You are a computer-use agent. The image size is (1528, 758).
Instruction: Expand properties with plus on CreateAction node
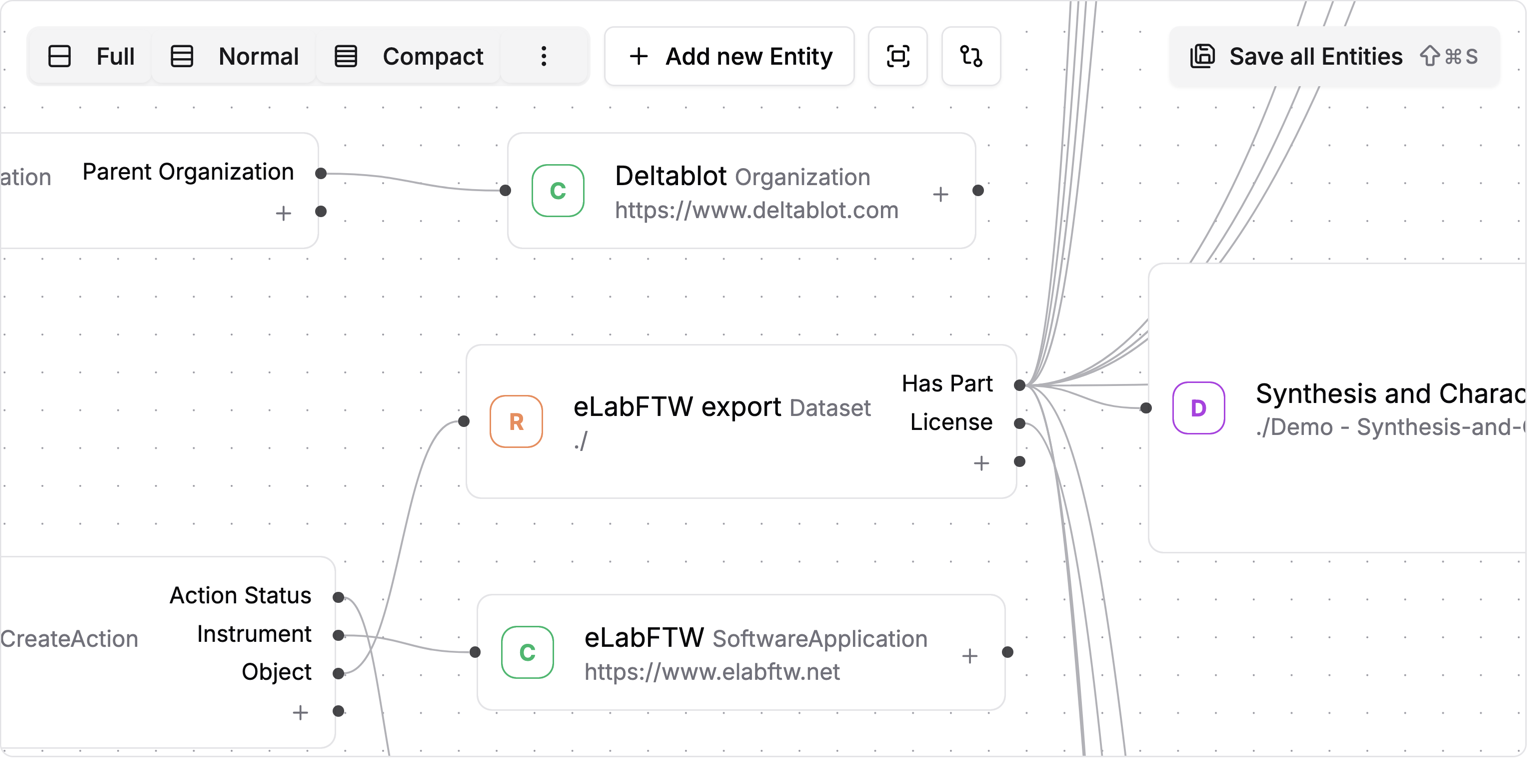tap(299, 712)
